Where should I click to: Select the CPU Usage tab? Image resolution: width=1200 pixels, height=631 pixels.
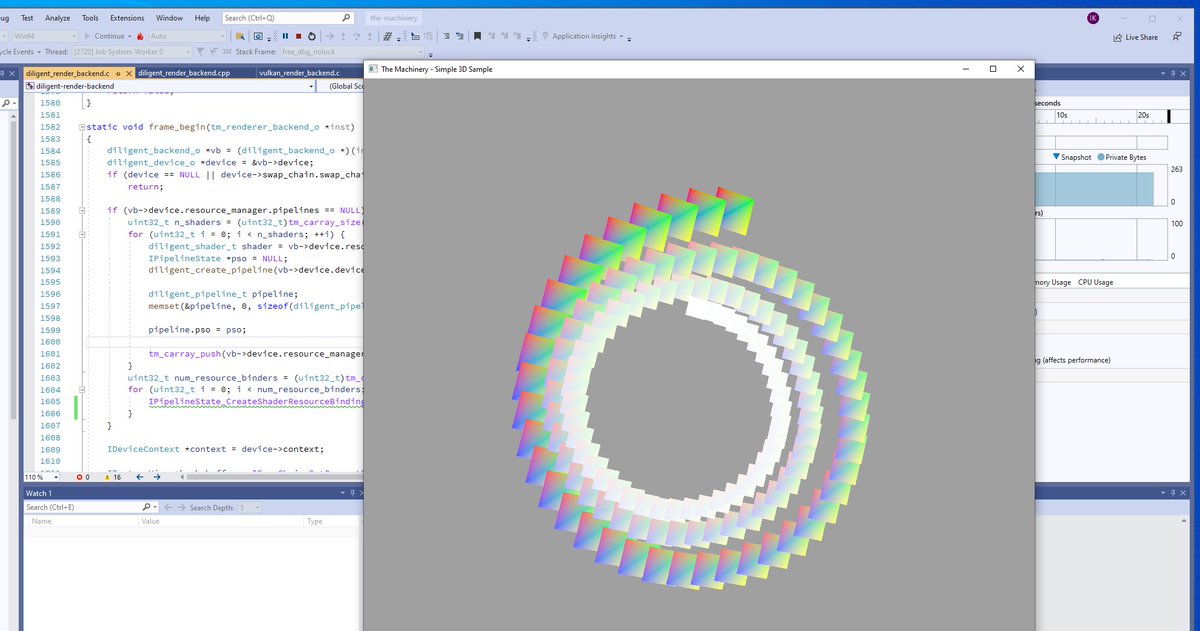[1096, 282]
